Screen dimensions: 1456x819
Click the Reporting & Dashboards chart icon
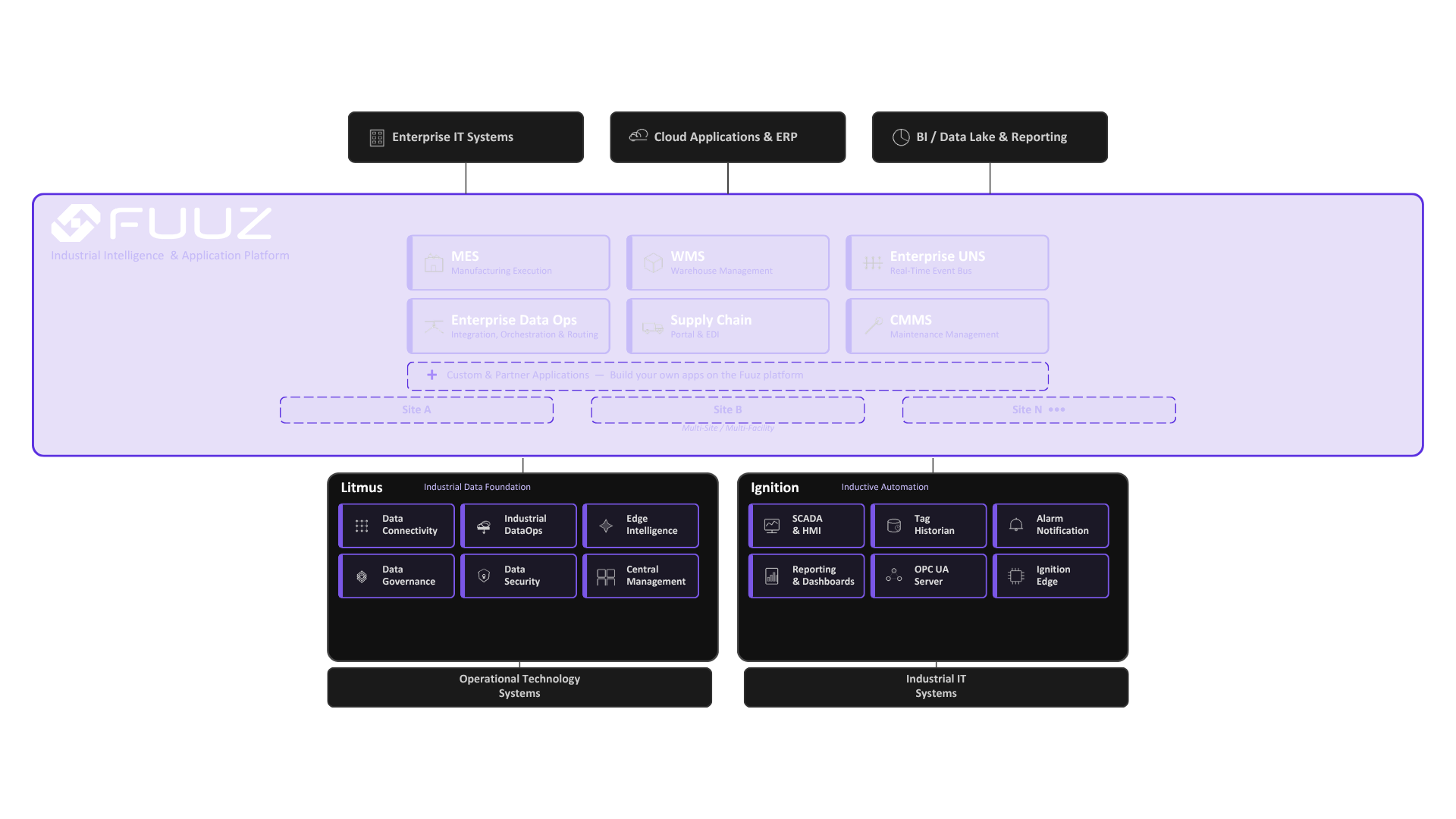tap(772, 576)
